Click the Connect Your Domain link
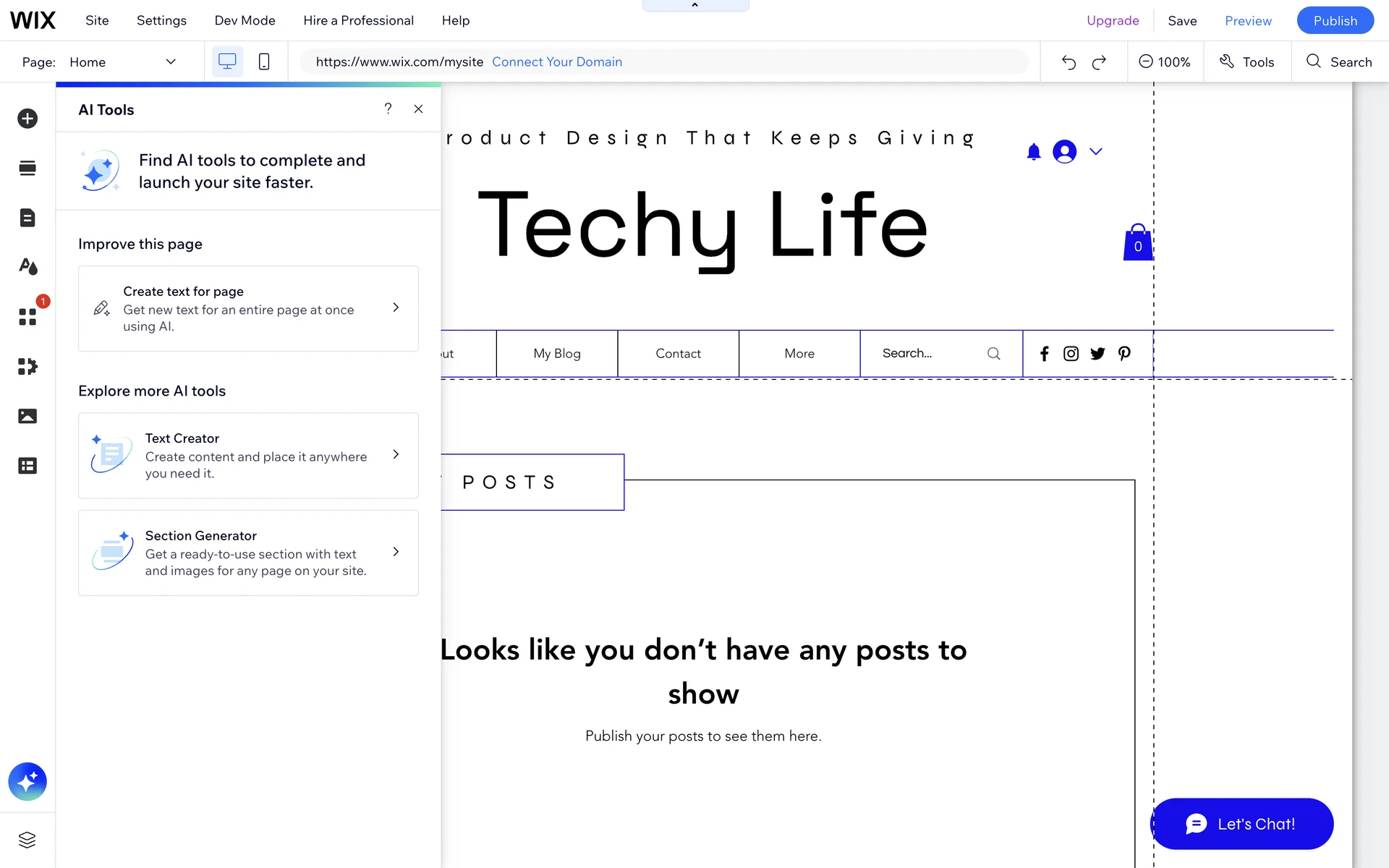The height and width of the screenshot is (868, 1389). point(557,62)
